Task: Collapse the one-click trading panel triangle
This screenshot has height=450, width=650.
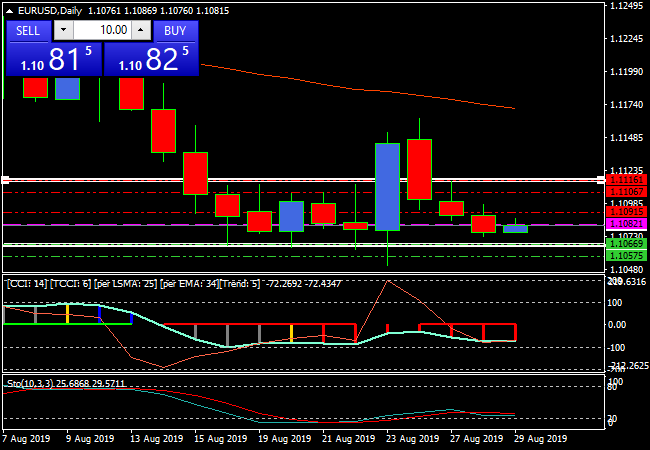Action: (9, 11)
